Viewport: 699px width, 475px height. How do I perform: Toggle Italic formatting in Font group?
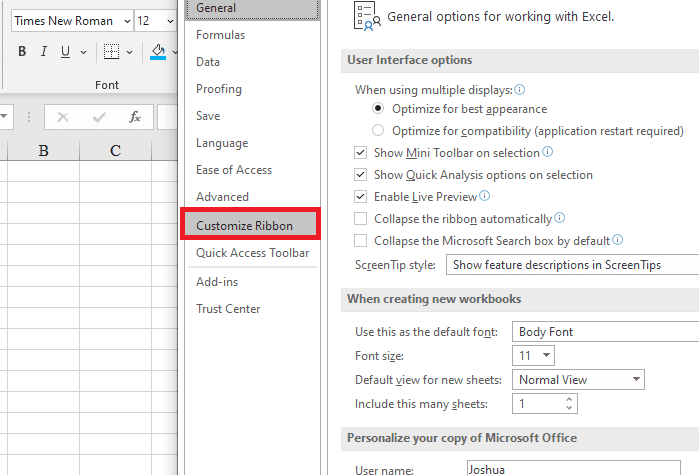pos(44,52)
